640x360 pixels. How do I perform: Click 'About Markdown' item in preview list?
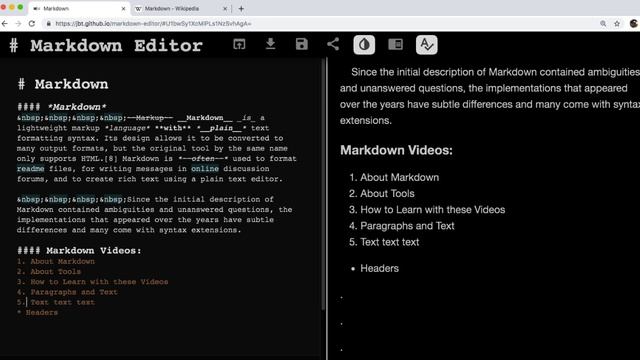(x=400, y=178)
